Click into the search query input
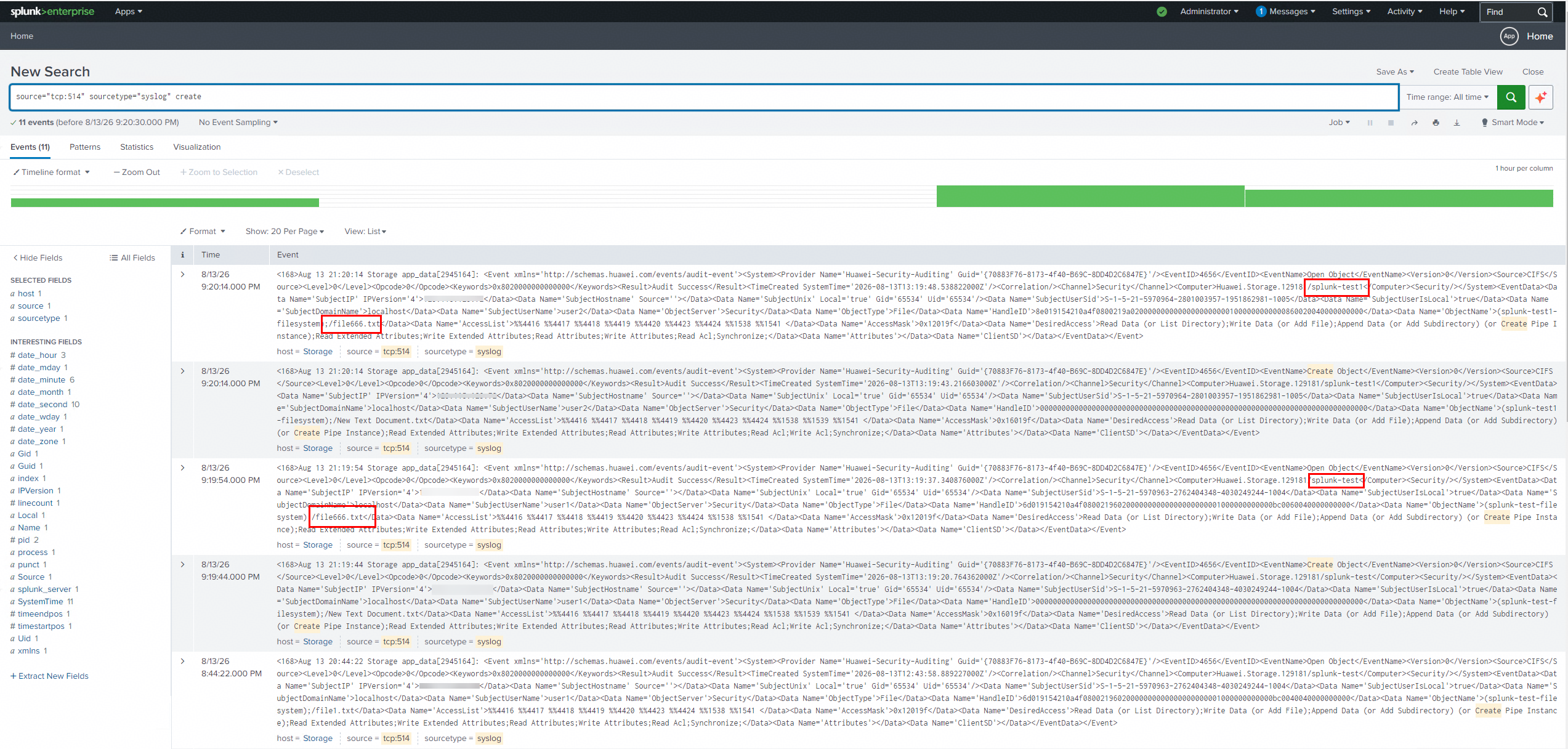The width and height of the screenshot is (1568, 749). (x=704, y=97)
